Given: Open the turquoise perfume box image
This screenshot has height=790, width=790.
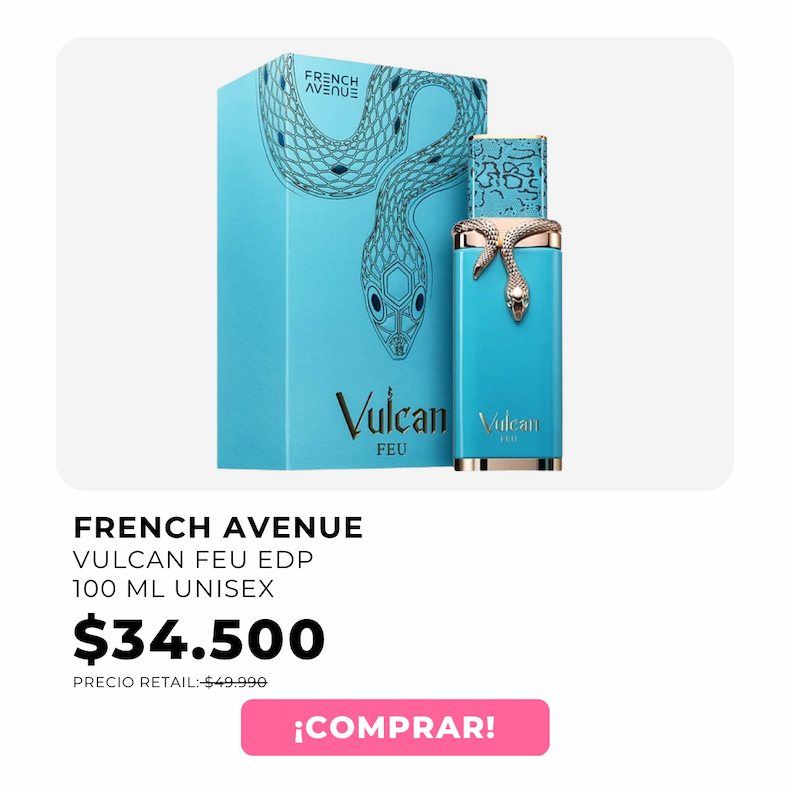Looking at the screenshot, I should pyautogui.click(x=335, y=262).
